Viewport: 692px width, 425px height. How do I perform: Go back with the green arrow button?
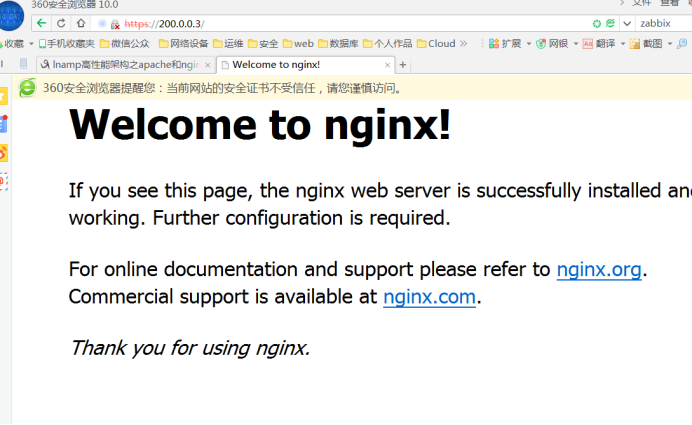41,23
